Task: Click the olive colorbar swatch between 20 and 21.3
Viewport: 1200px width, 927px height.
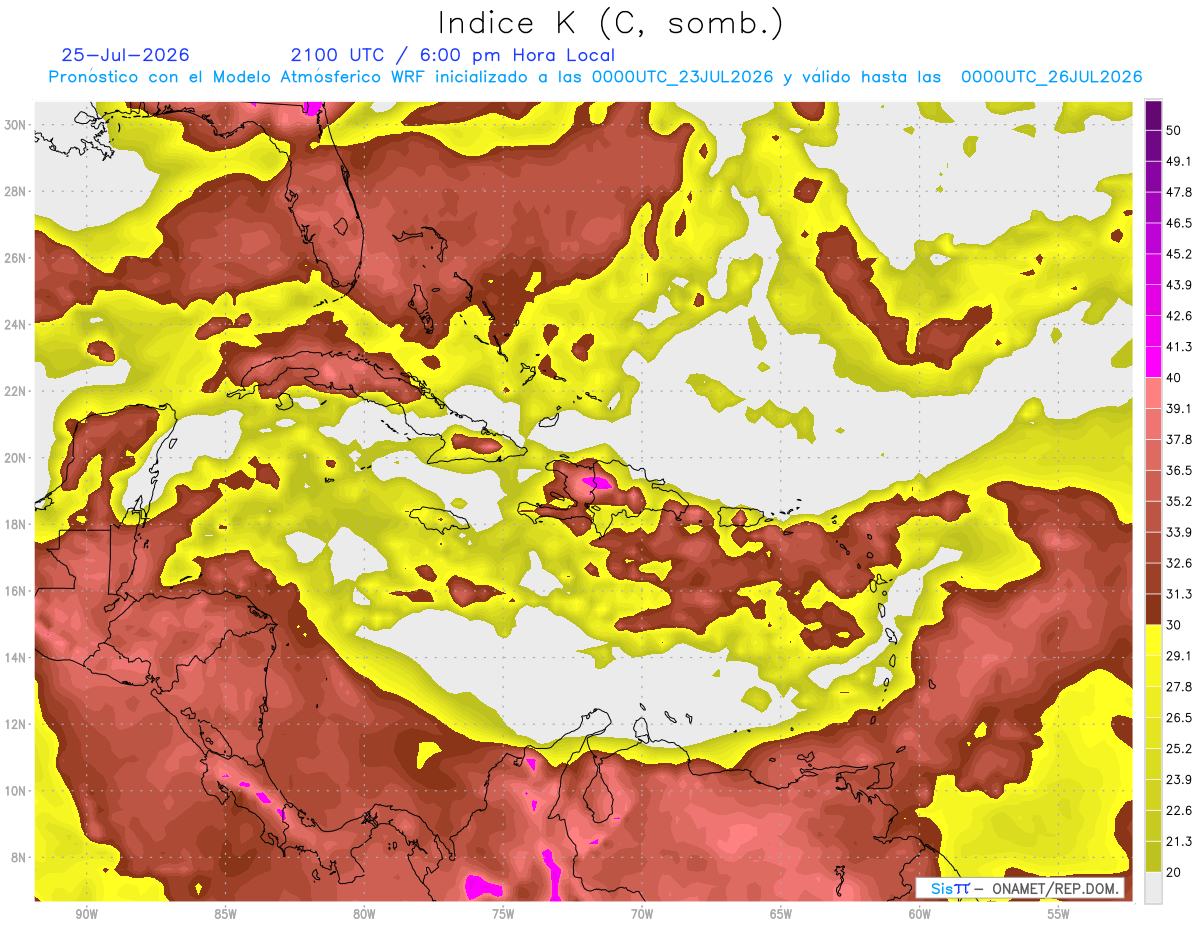Action: point(1153,857)
